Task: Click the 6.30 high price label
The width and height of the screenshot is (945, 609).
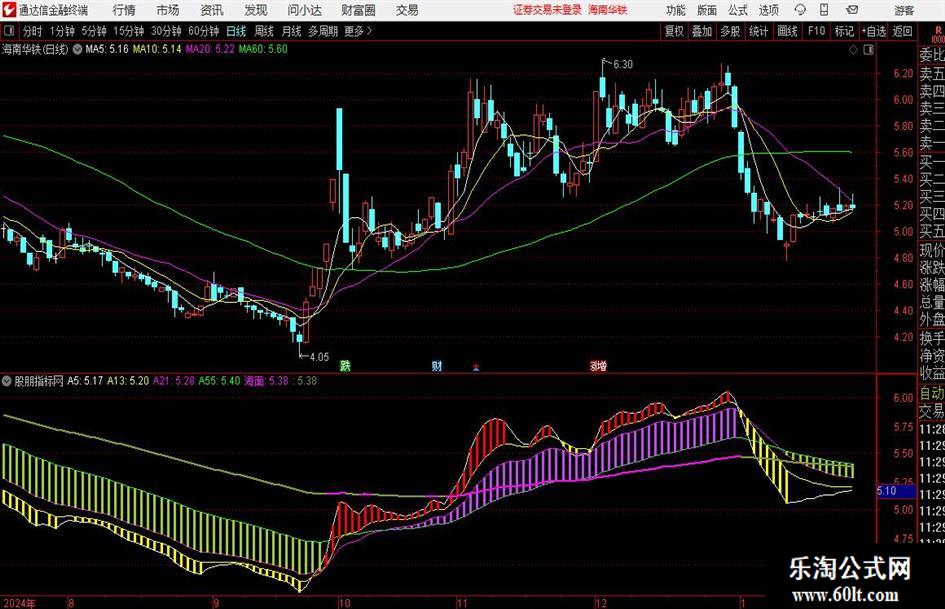Action: coord(623,65)
